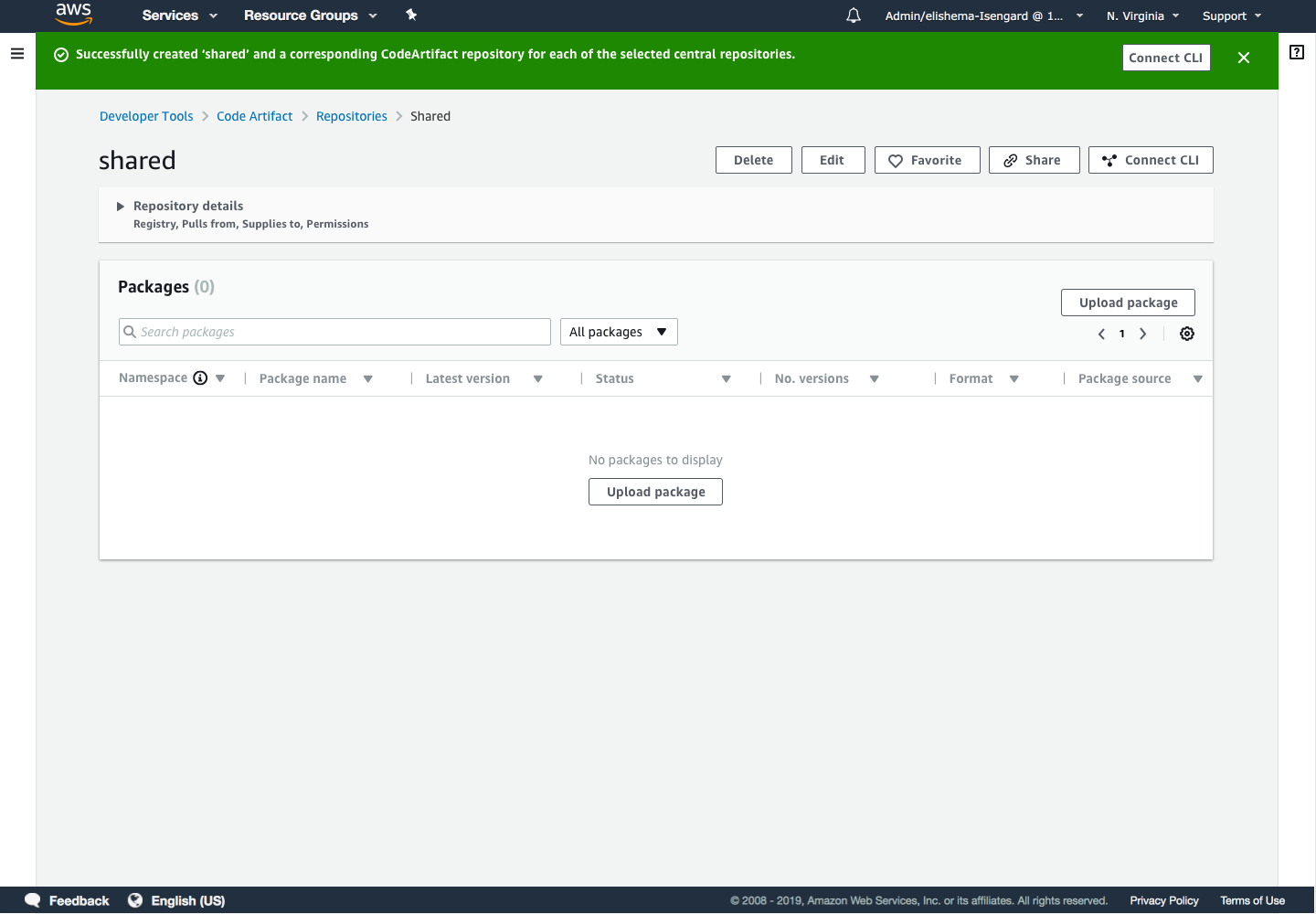The width and height of the screenshot is (1316, 914).
Task: Favorite the shared repository
Action: click(x=928, y=160)
